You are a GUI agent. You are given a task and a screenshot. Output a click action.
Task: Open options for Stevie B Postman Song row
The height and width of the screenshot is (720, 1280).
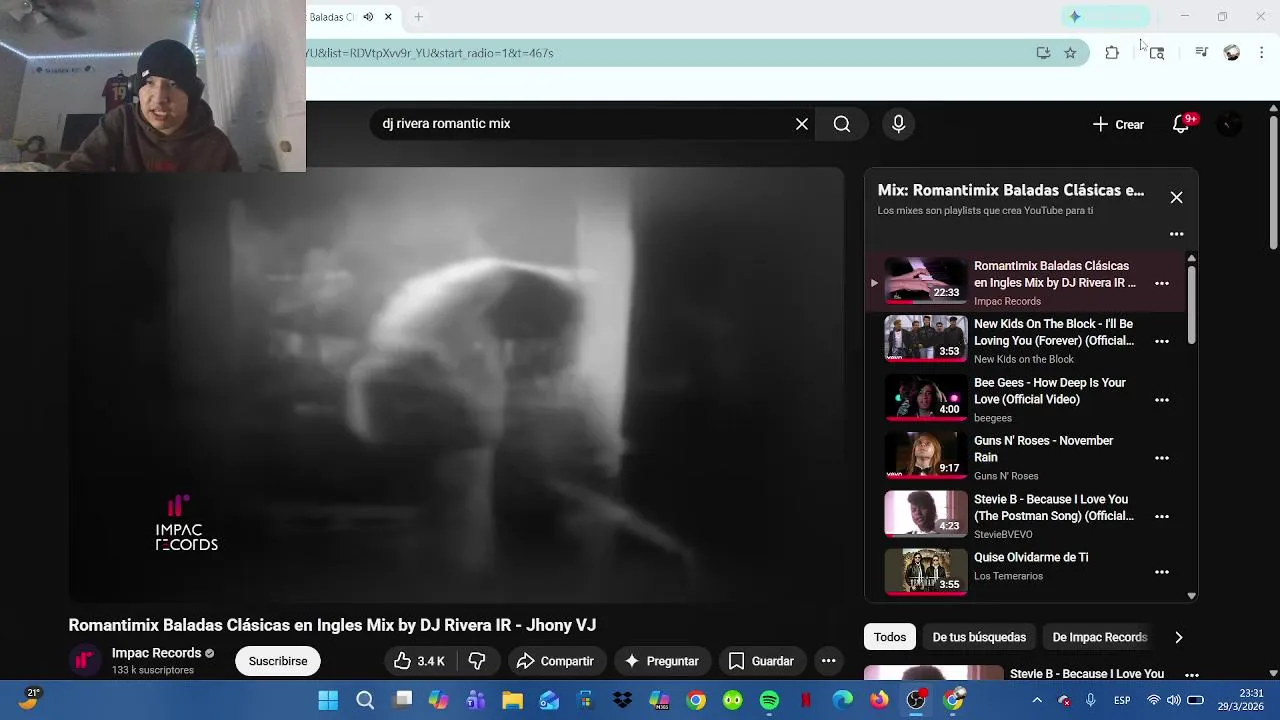pos(1162,516)
